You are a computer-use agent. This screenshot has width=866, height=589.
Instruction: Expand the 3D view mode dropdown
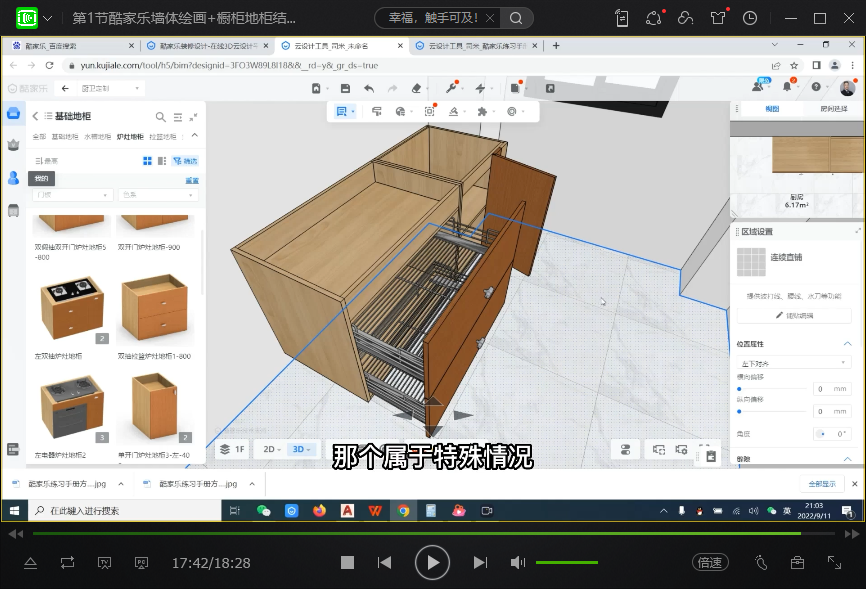[302, 449]
